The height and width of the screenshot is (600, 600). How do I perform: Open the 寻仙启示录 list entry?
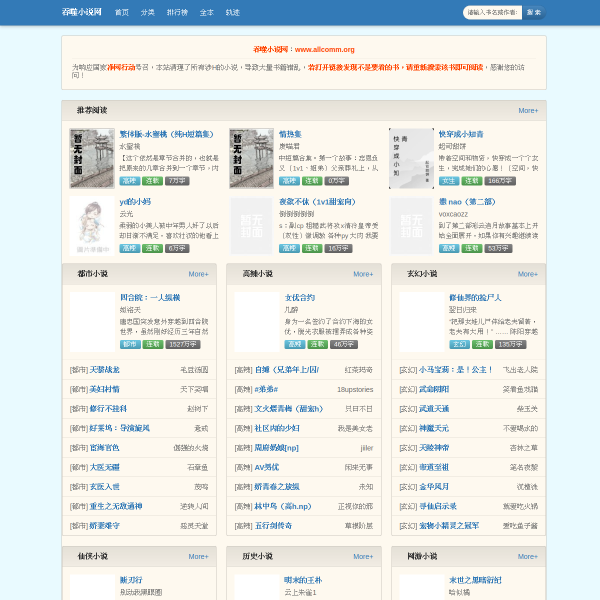point(438,506)
